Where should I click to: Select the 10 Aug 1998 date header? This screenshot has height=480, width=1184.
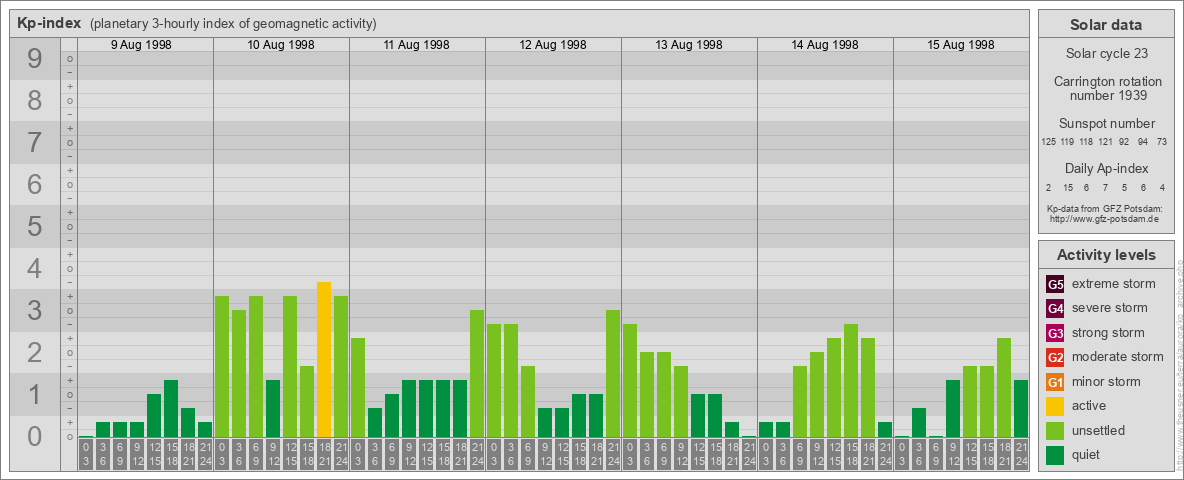pyautogui.click(x=281, y=45)
